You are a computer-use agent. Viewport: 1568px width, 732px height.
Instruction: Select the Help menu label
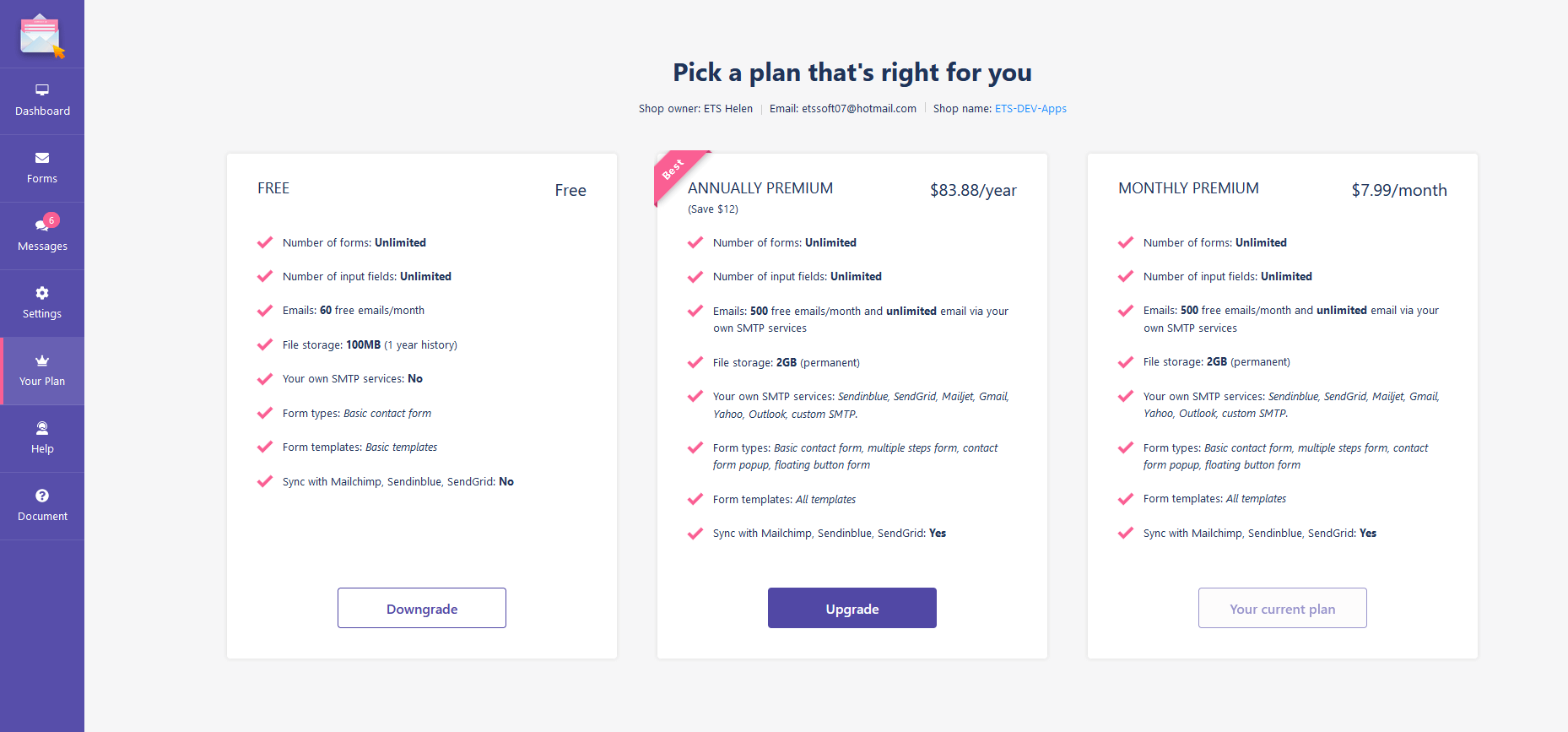[42, 449]
